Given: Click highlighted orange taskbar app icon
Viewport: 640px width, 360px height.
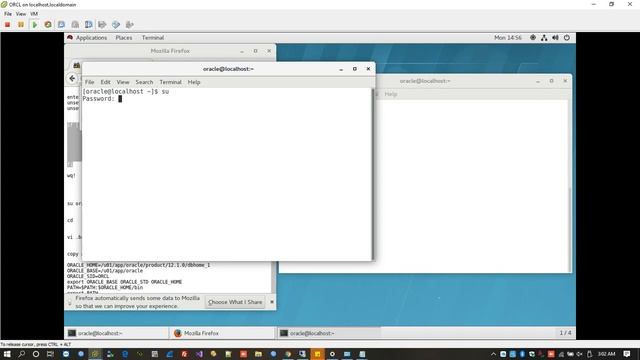Looking at the screenshot, I should 317,354.
